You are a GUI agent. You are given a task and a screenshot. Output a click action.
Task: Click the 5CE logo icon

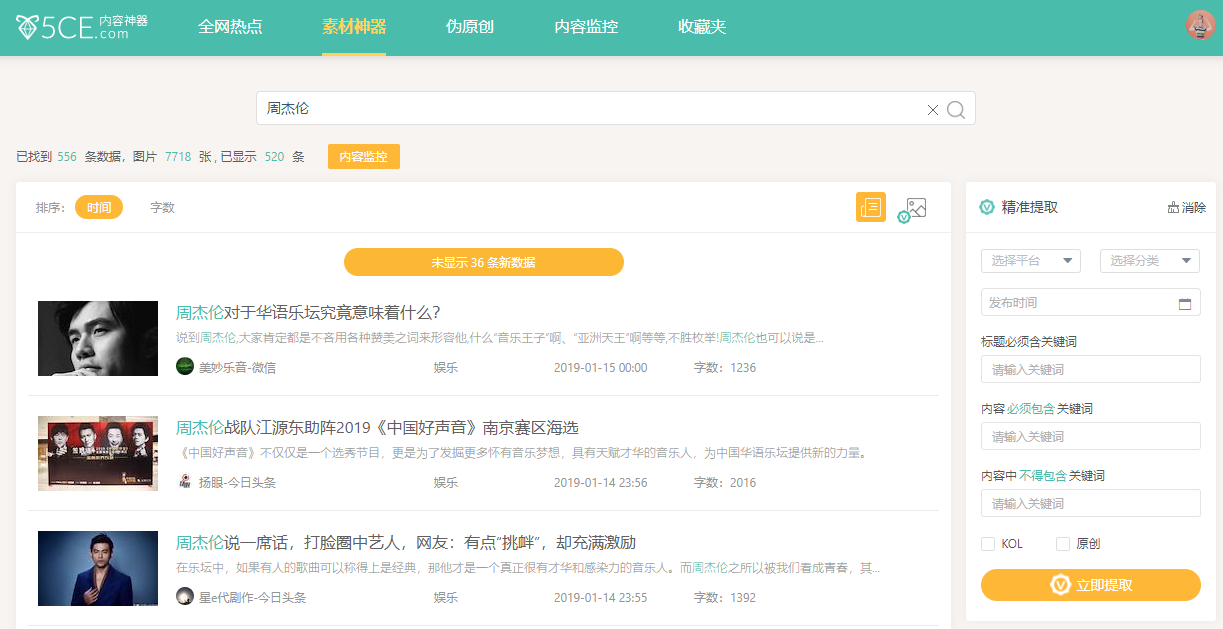click(x=28, y=27)
